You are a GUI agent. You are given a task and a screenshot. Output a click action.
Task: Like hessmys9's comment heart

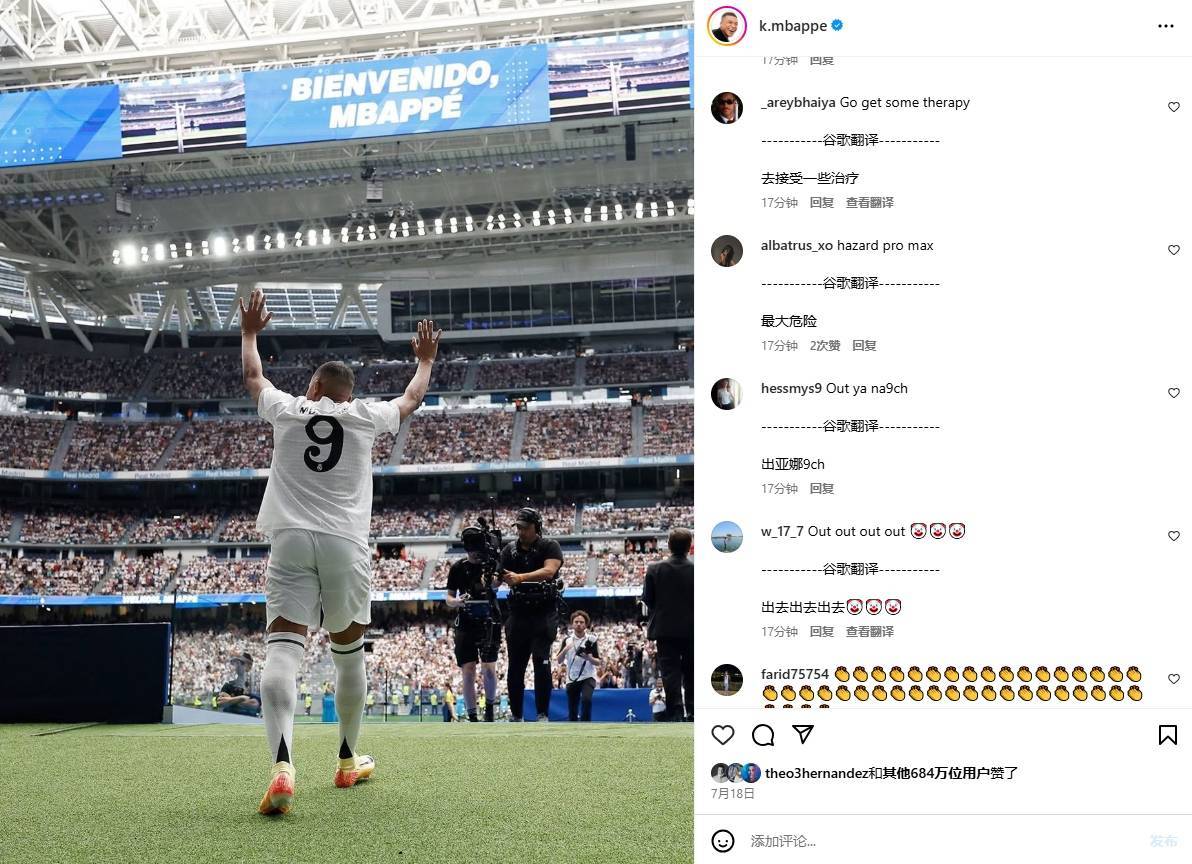(x=1173, y=393)
